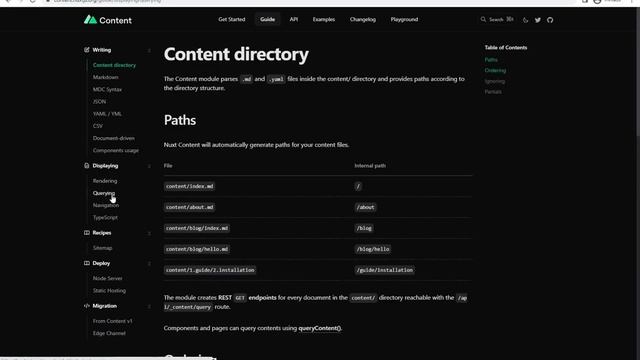Jump to Partials in table of contents

coord(493,91)
